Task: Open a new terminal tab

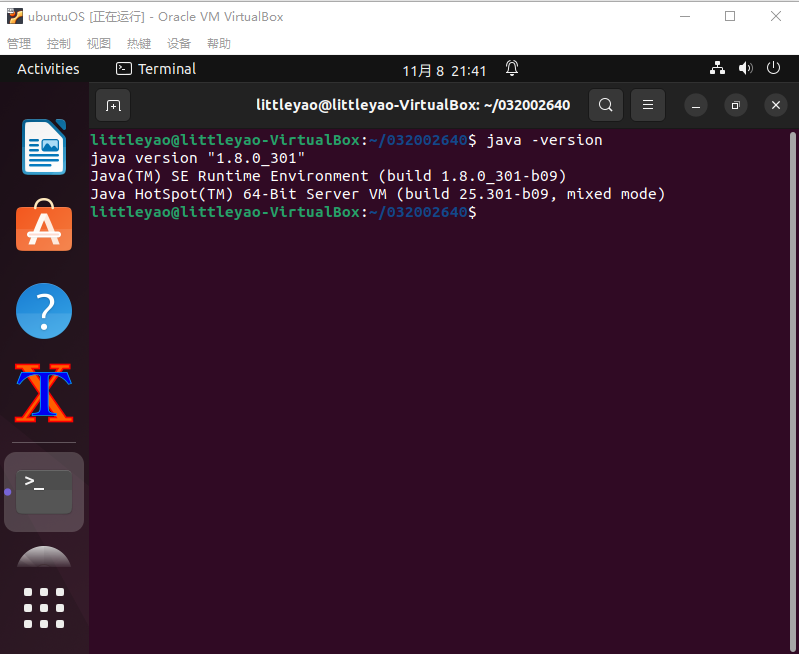Action: [113, 106]
